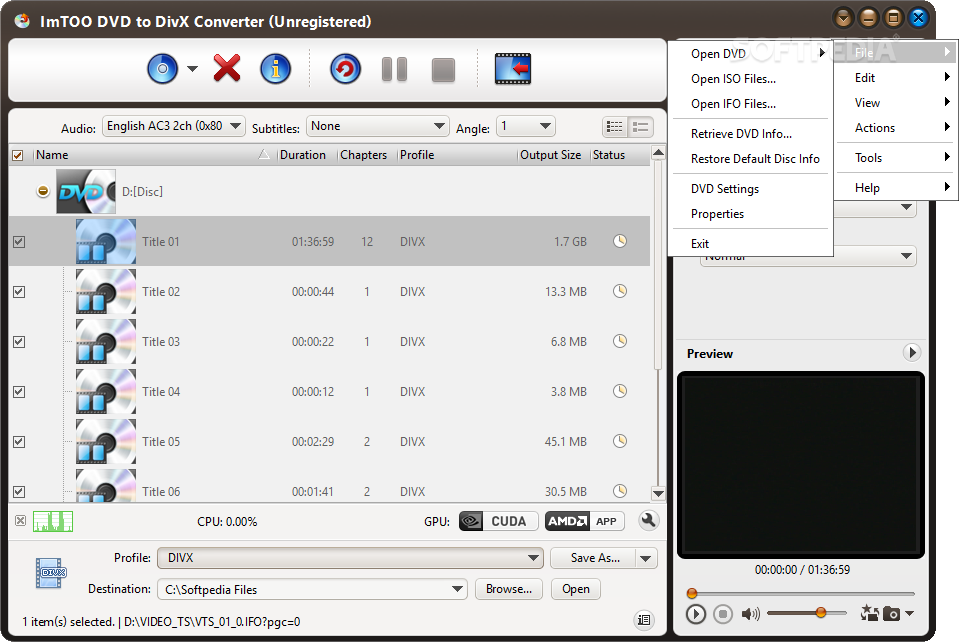Viewport: 959px width, 642px height.
Task: Toggle the AMD APP acceleration button
Action: click(585, 522)
